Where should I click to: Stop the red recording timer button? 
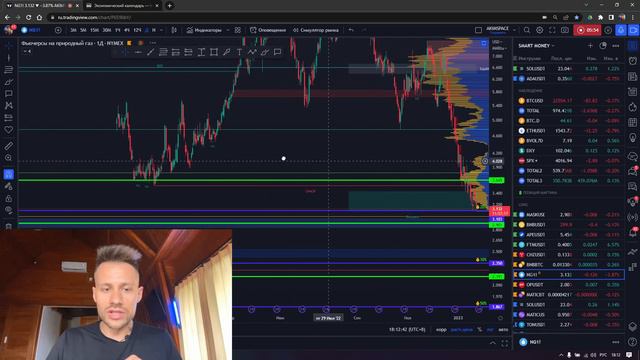[x=587, y=30]
